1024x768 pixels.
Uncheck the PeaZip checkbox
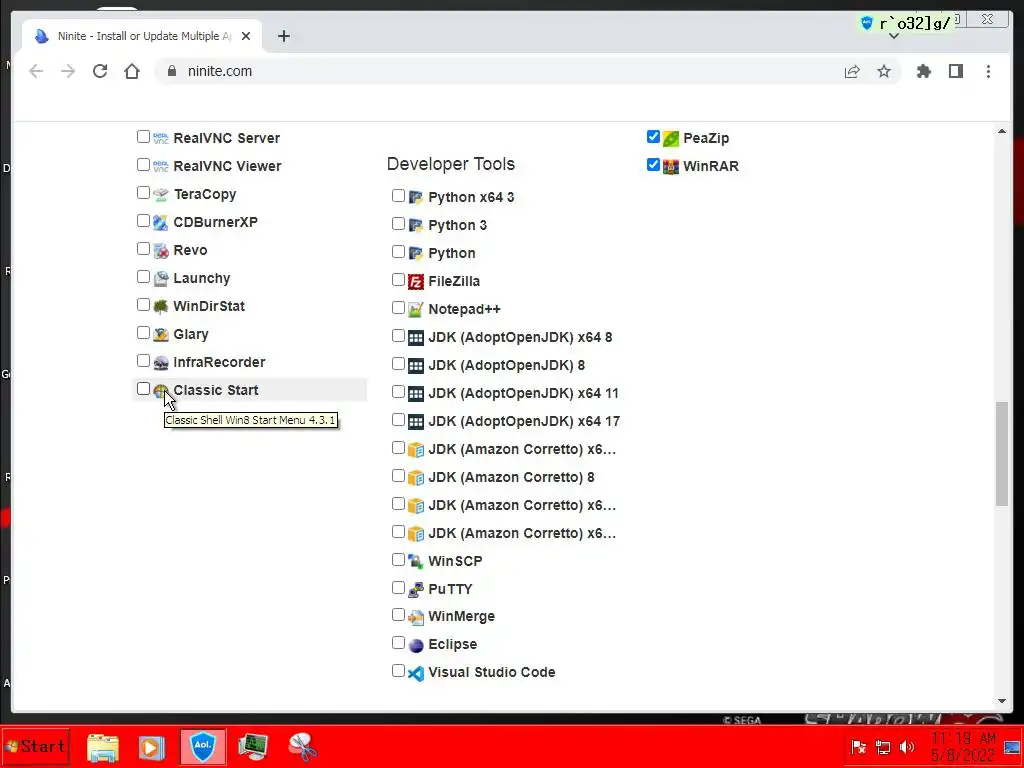(x=653, y=136)
